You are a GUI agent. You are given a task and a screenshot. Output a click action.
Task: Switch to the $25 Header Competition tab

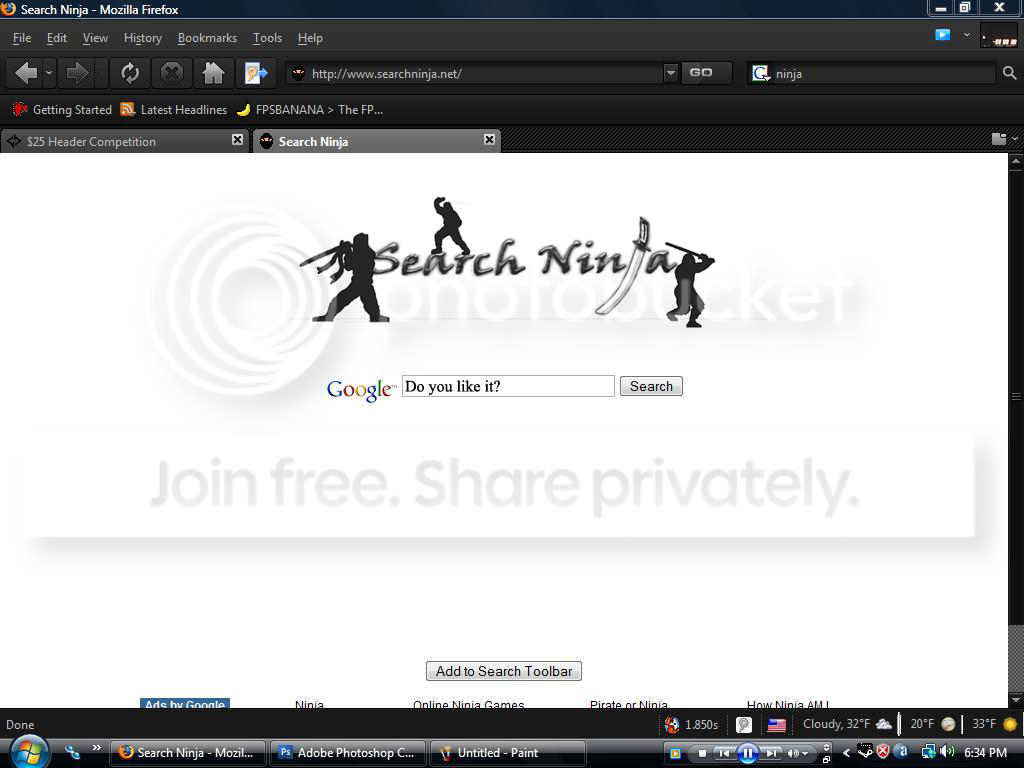[123, 141]
